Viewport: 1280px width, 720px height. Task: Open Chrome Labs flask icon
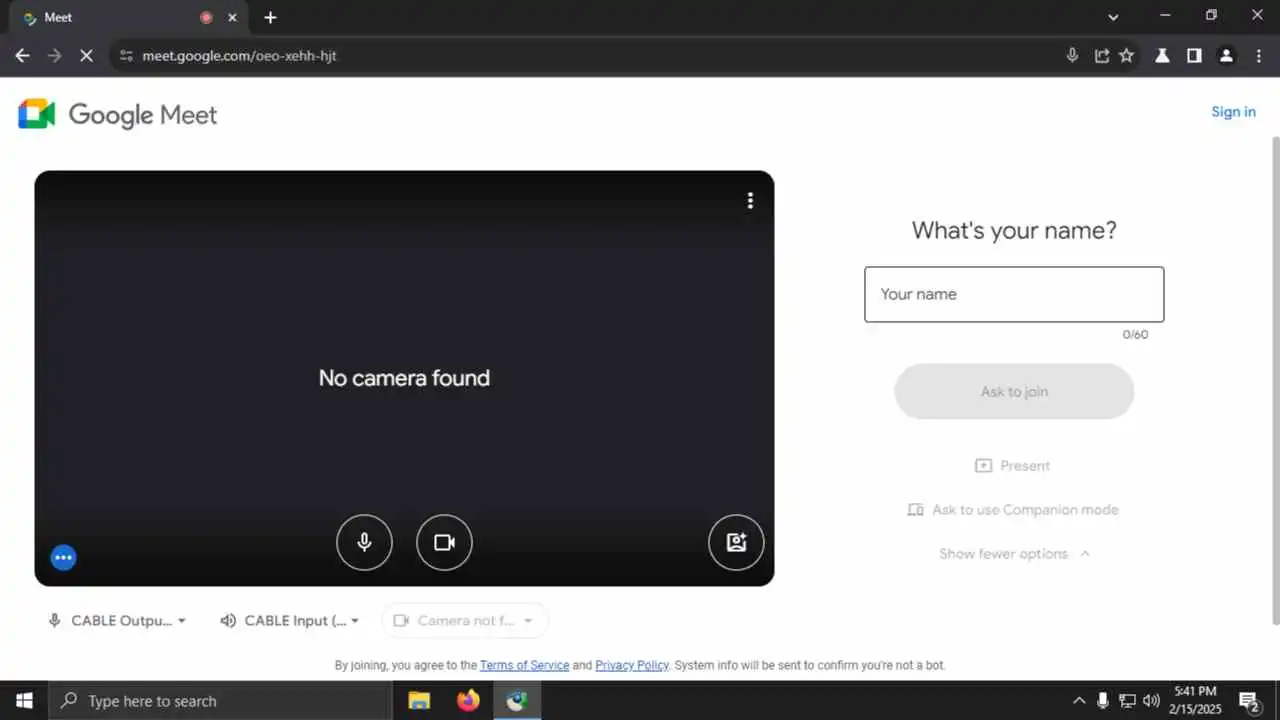click(x=1162, y=56)
